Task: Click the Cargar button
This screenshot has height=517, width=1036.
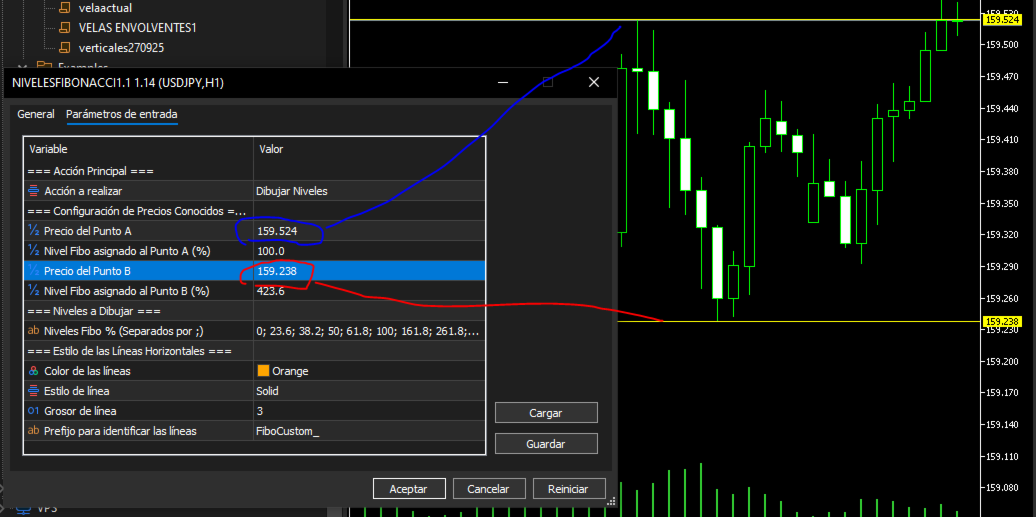Action: pos(546,413)
